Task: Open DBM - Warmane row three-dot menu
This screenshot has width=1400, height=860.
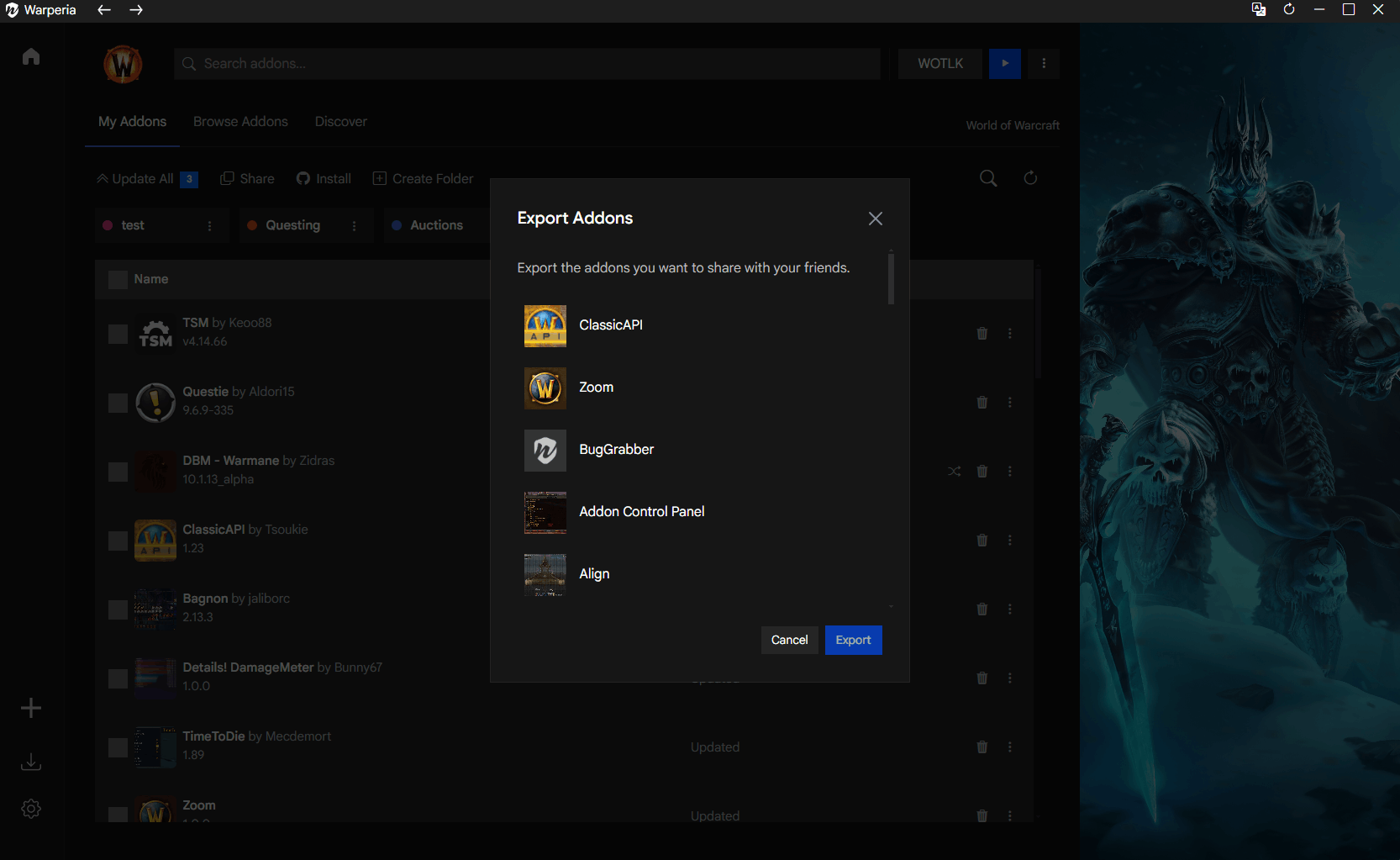Action: click(x=1010, y=472)
